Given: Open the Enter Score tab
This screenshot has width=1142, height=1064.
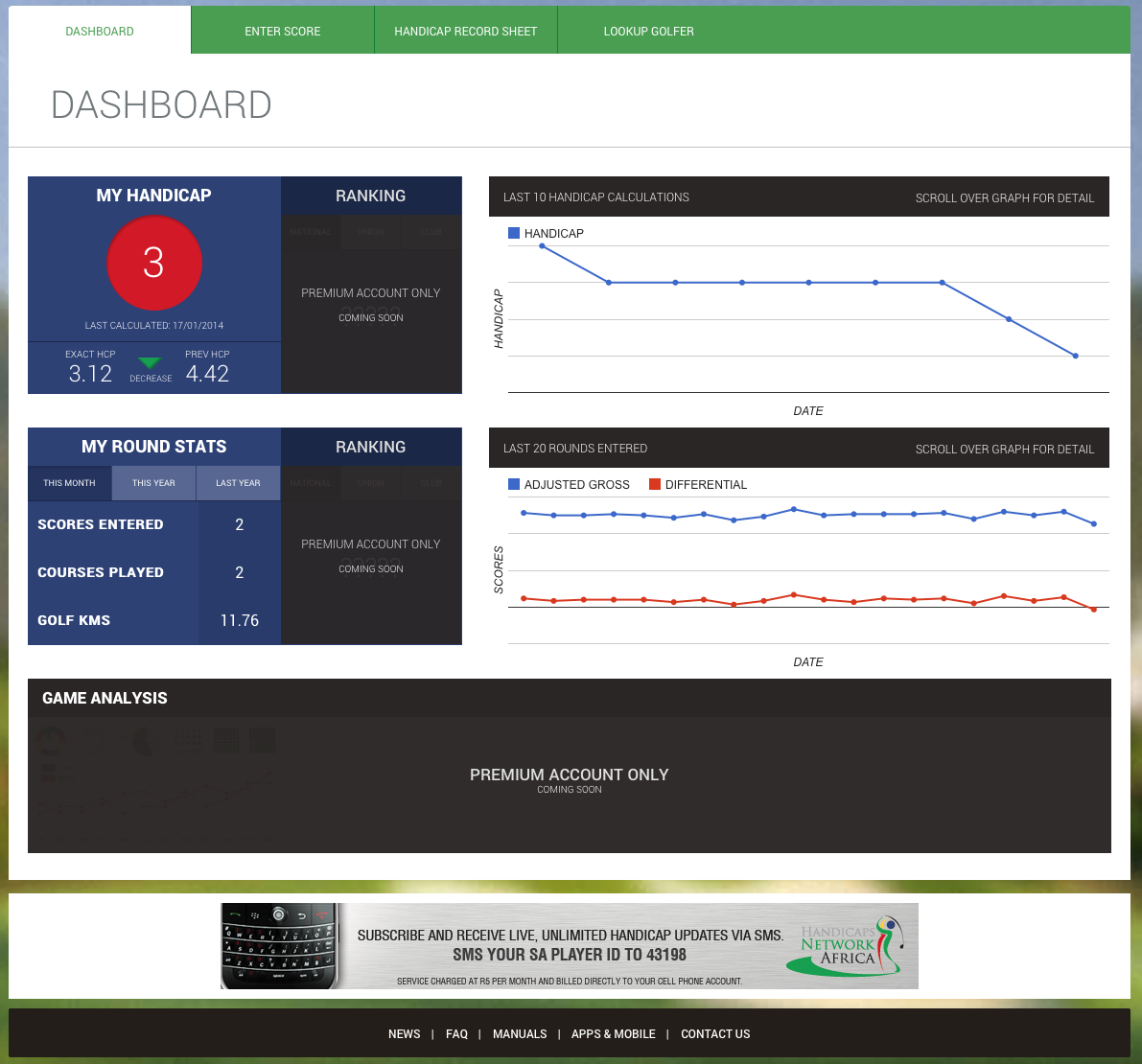Looking at the screenshot, I should [x=283, y=31].
